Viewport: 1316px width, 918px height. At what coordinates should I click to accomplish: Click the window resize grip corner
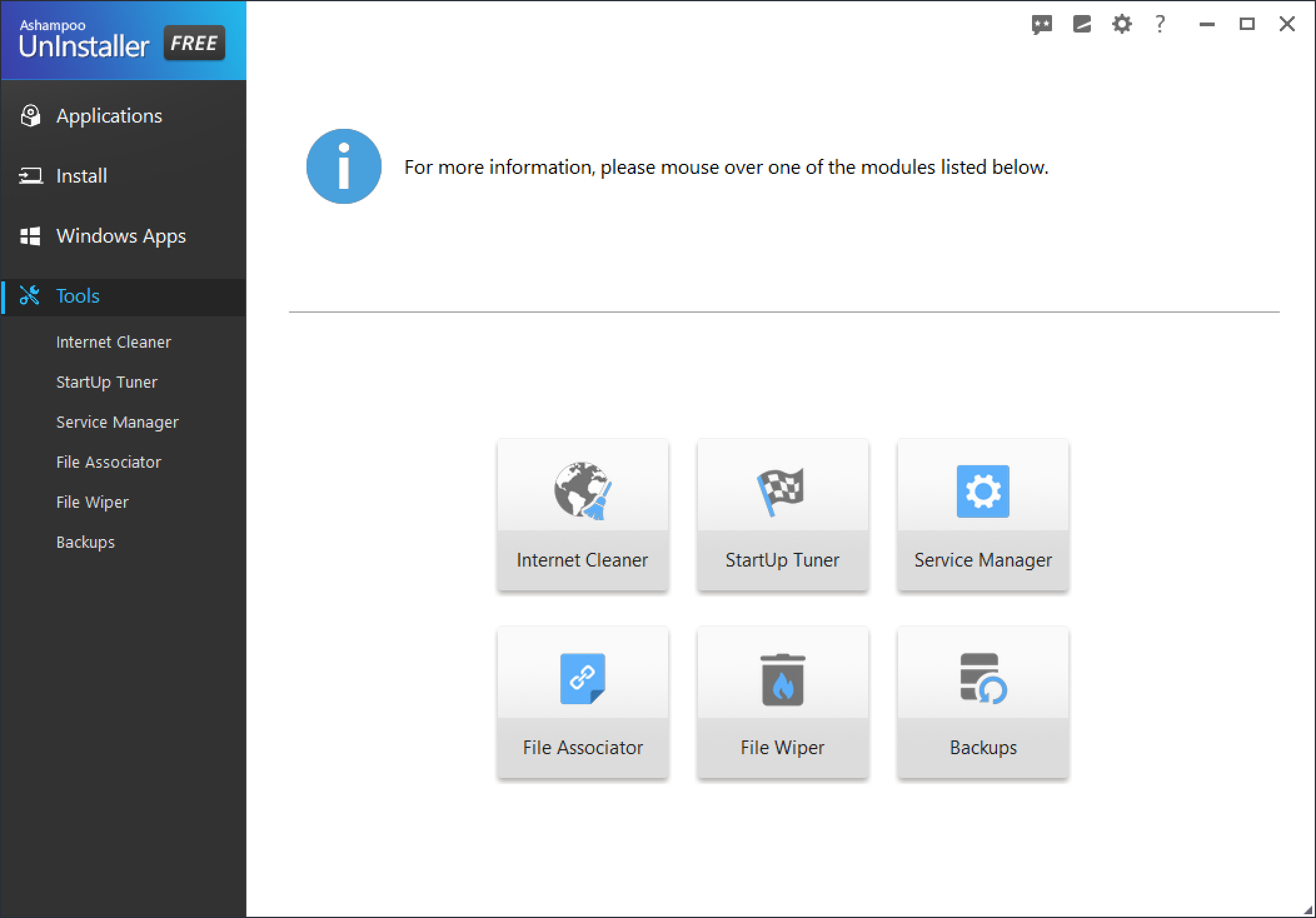(1308, 910)
